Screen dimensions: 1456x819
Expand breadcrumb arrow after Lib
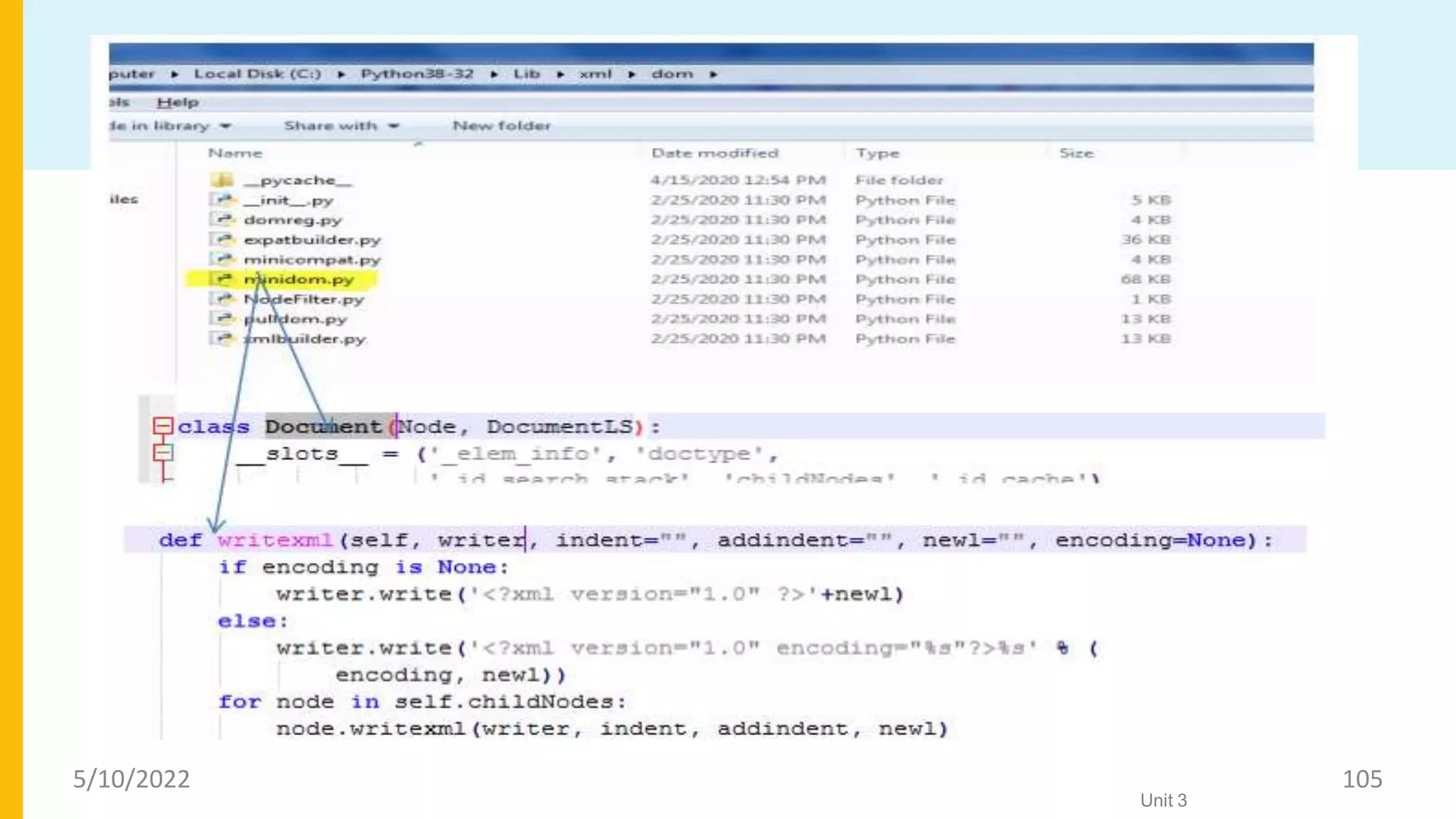[x=560, y=74]
